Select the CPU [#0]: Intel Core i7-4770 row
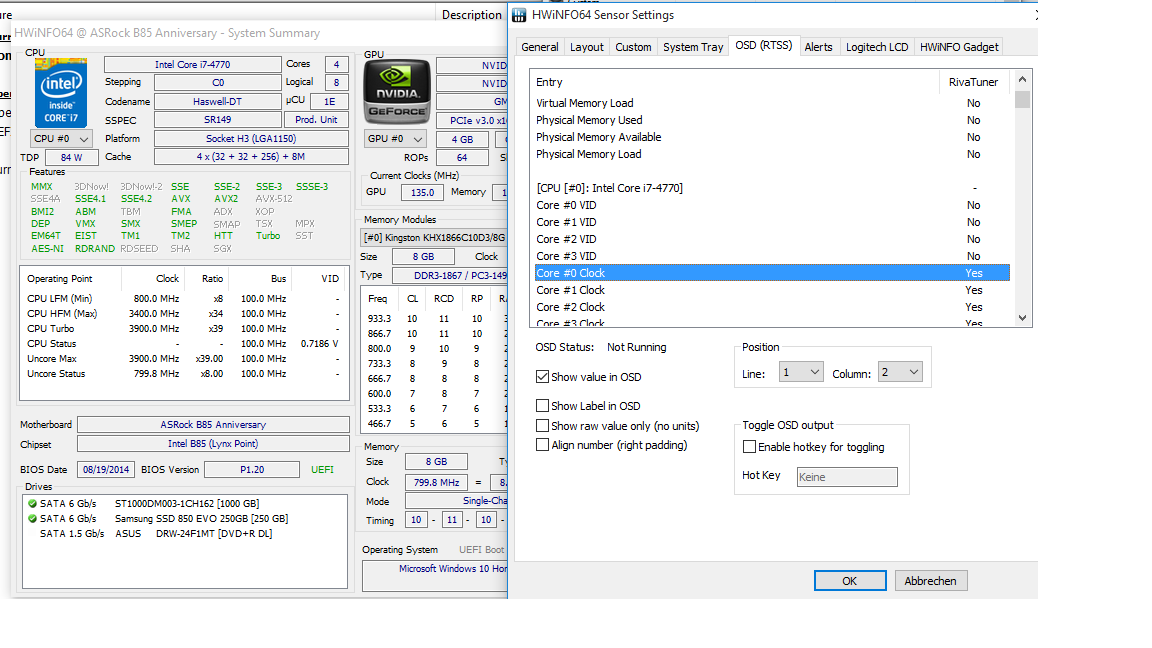 pos(772,188)
